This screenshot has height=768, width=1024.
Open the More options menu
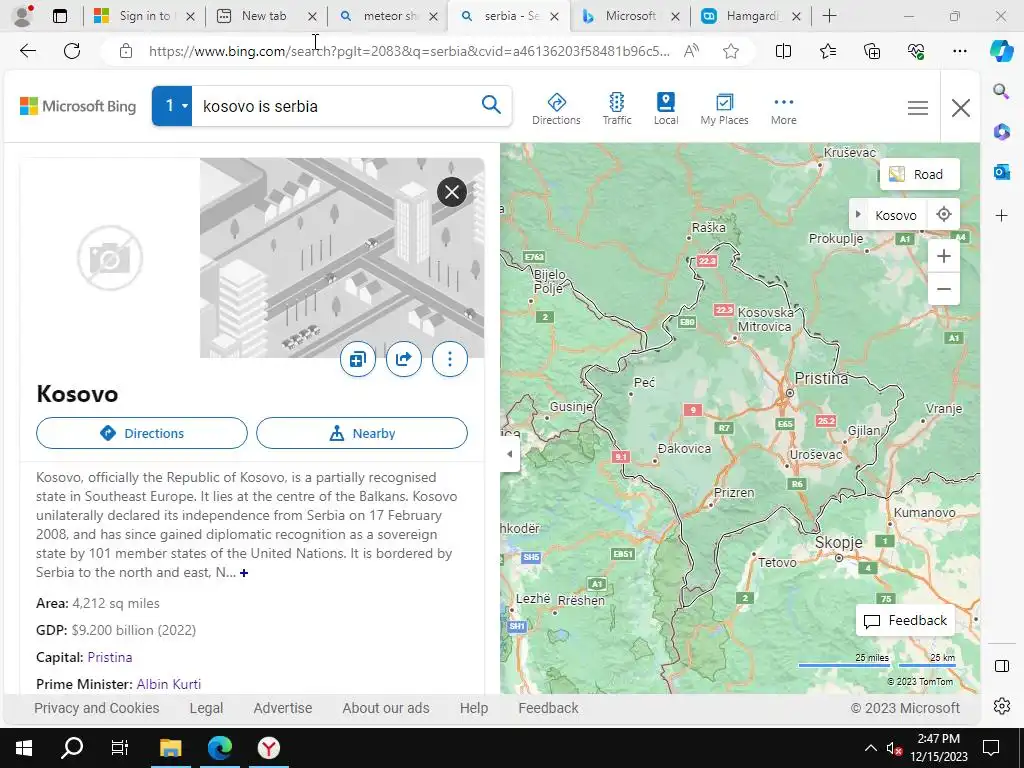tap(783, 108)
